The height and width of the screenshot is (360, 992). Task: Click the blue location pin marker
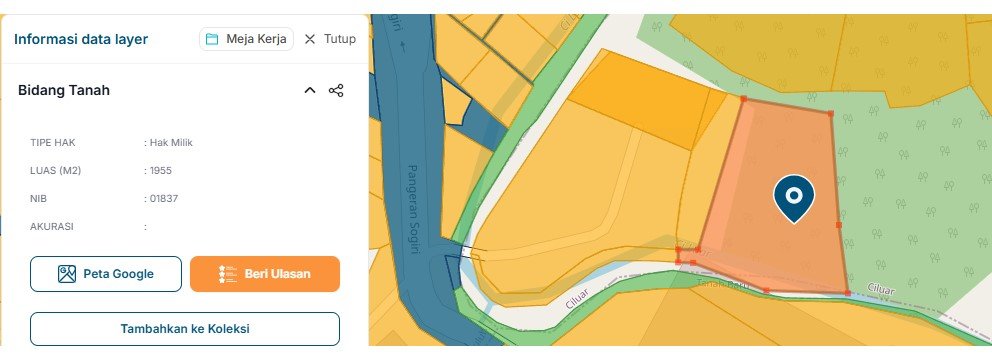point(794,198)
